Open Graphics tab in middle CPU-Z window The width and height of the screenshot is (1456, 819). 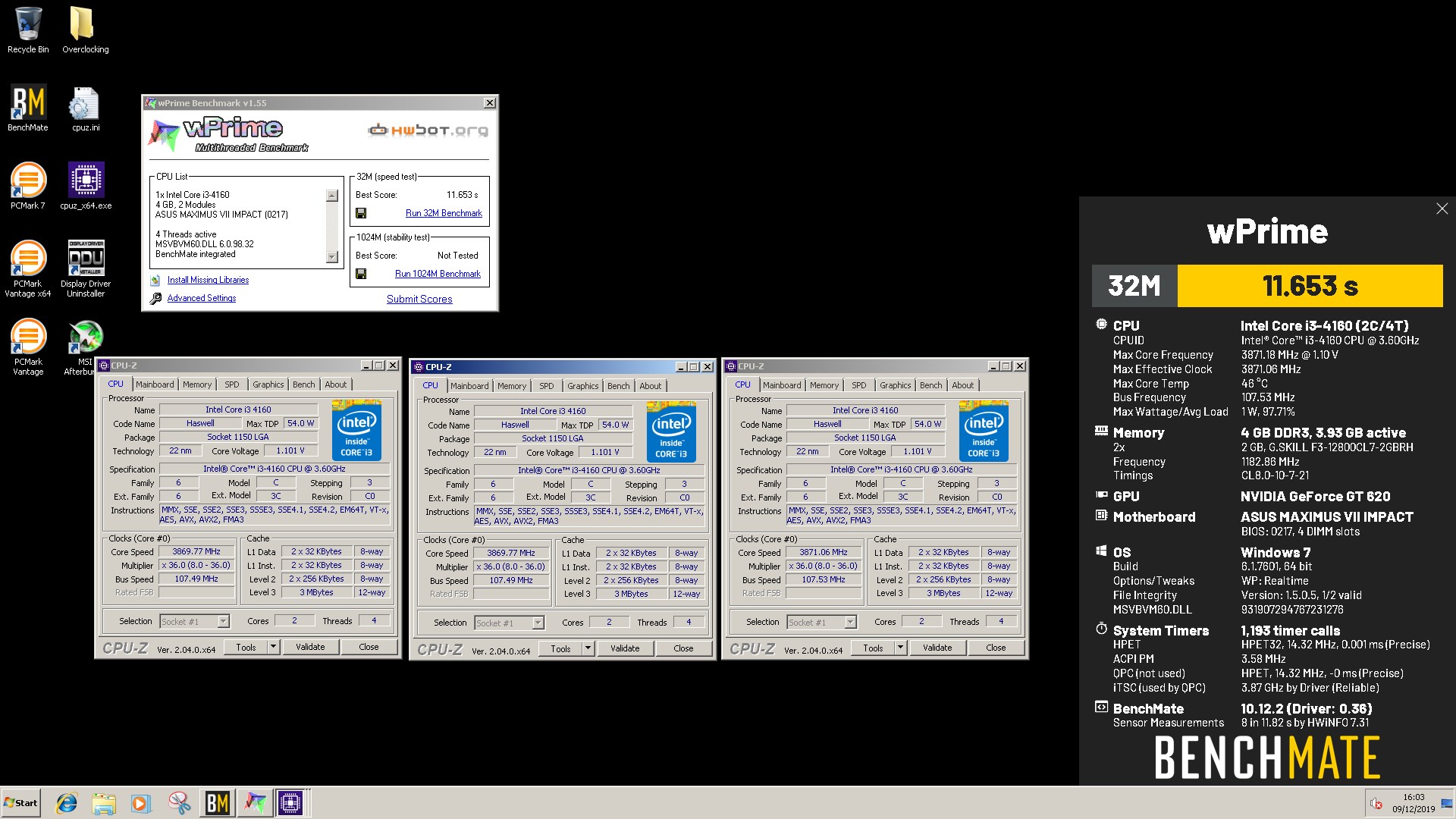click(582, 386)
